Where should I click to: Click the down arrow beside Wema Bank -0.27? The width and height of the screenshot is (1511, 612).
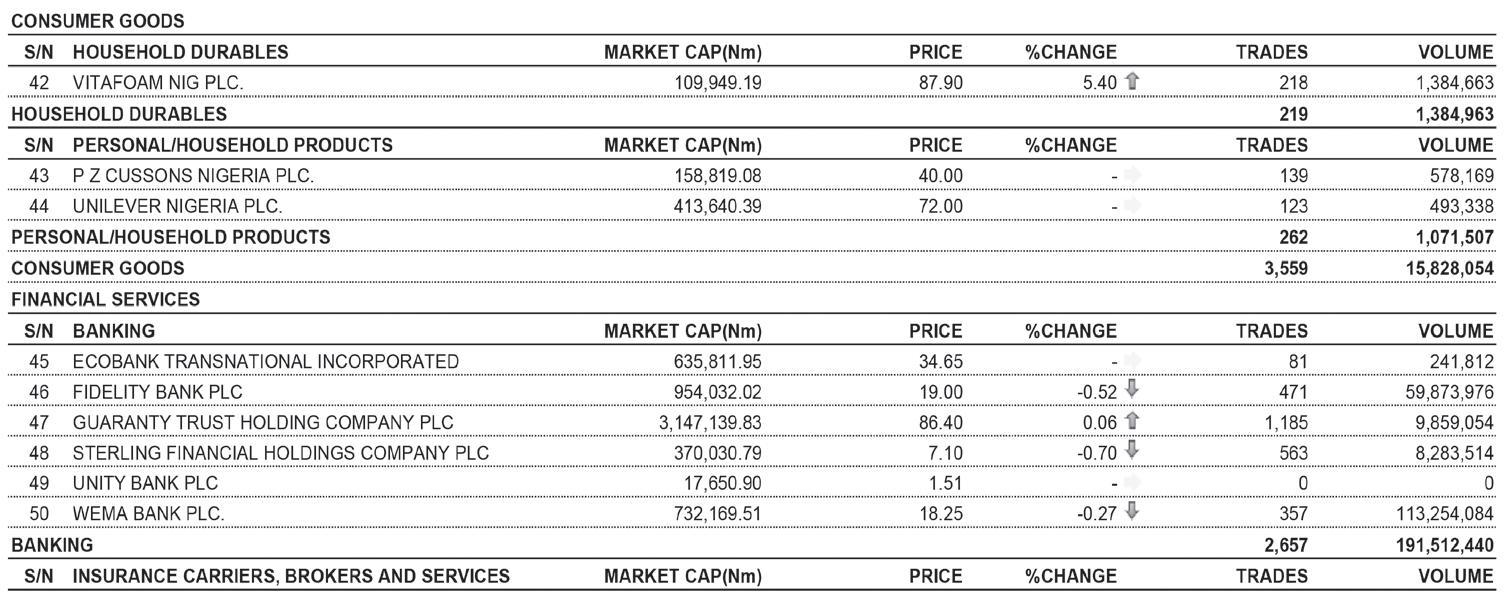tap(1132, 513)
